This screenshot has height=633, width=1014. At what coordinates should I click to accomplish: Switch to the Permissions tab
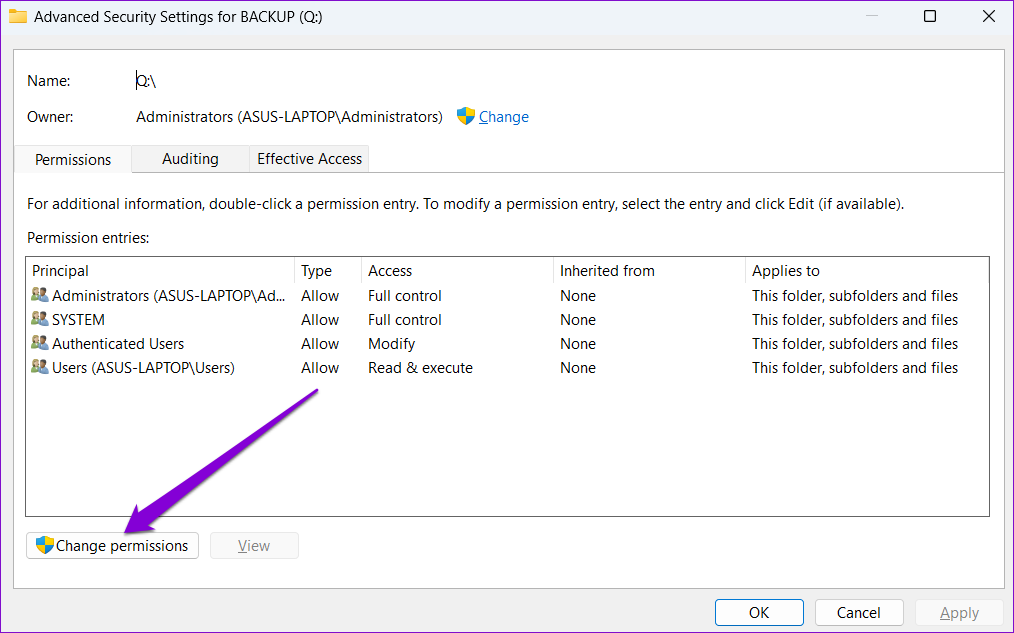[73, 159]
